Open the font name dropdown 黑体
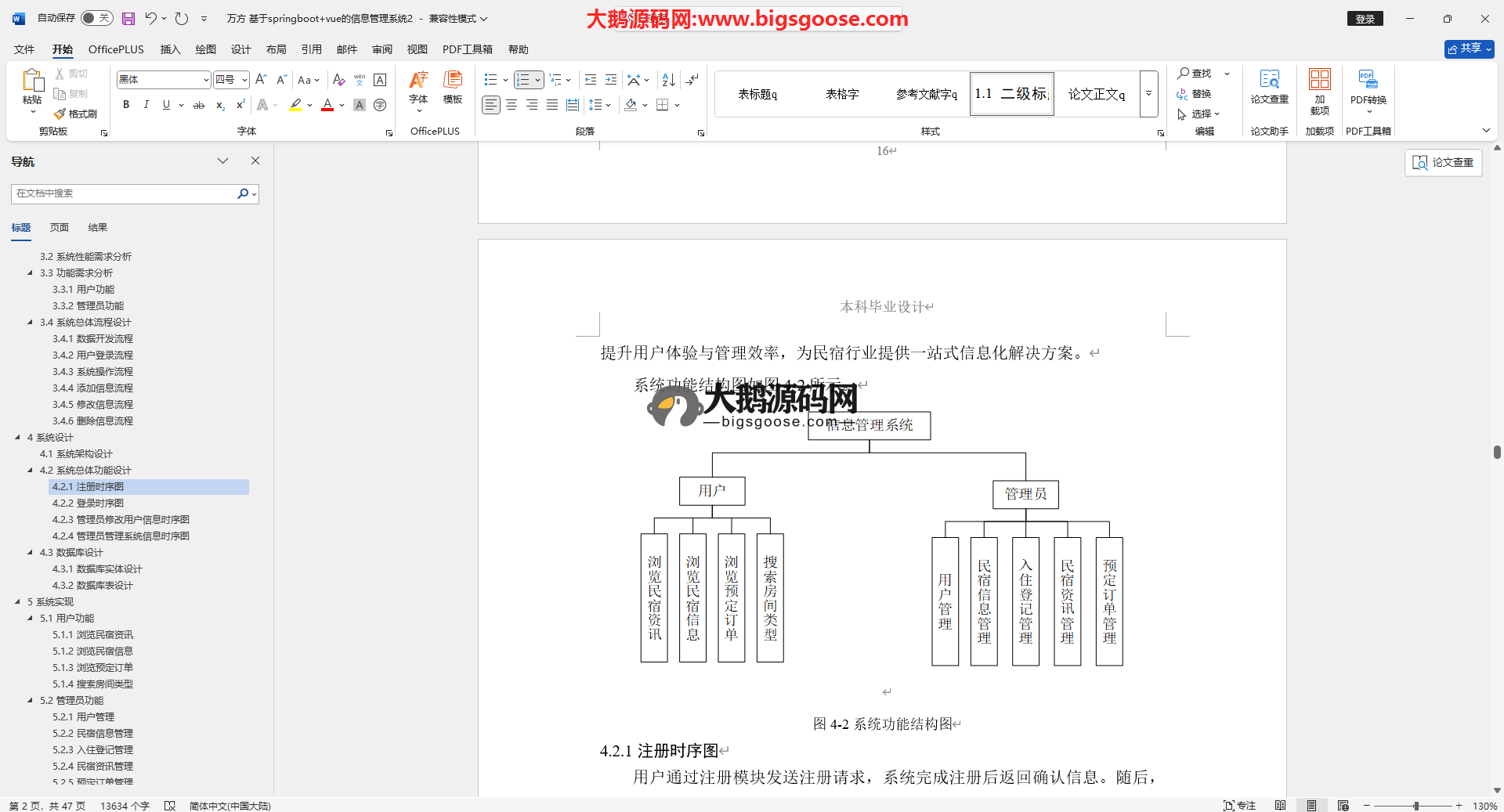Screen dimensions: 1504x812 pyautogui.click(x=206, y=80)
